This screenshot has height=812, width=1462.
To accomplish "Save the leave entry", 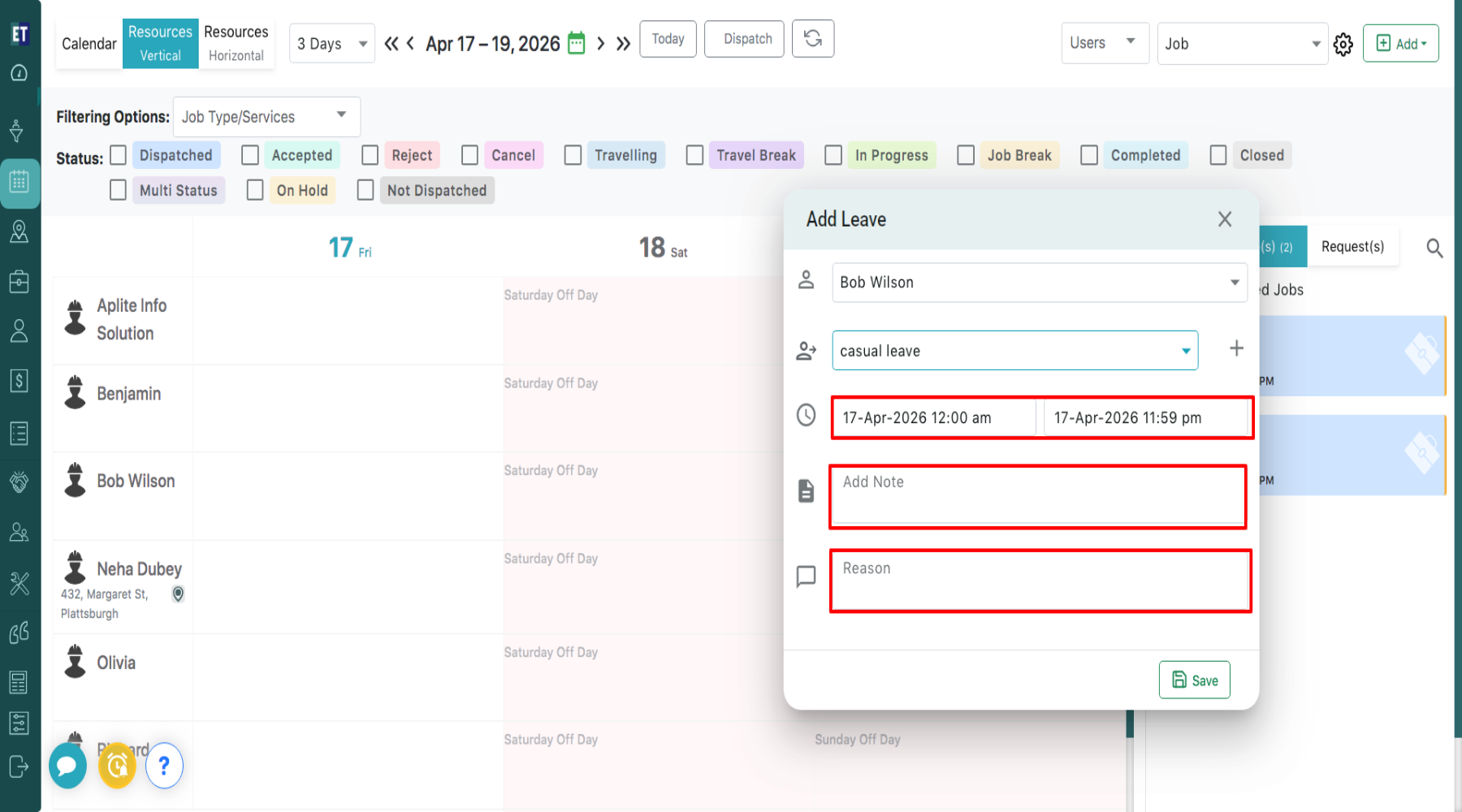I will click(x=1194, y=680).
